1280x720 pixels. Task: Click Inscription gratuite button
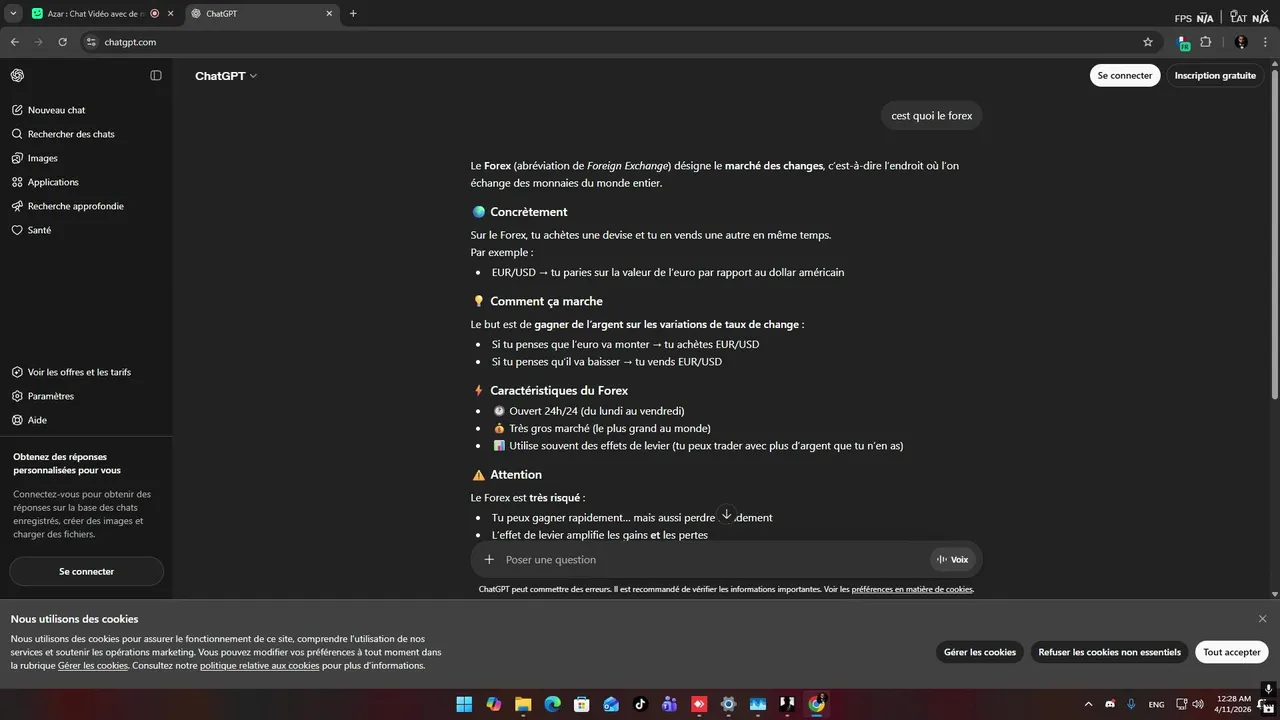1215,75
